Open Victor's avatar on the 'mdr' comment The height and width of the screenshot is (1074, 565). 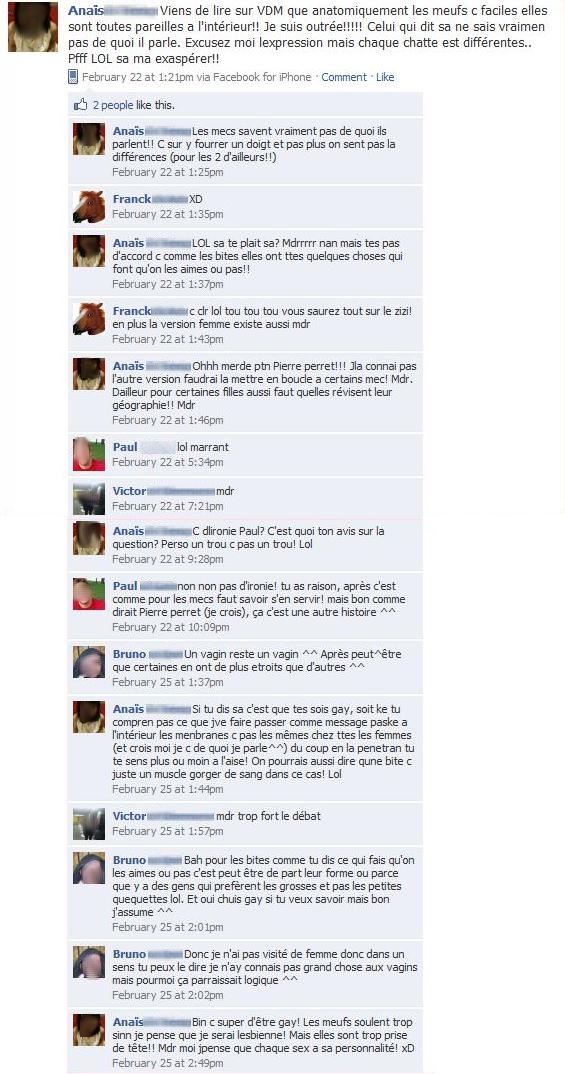[89, 499]
